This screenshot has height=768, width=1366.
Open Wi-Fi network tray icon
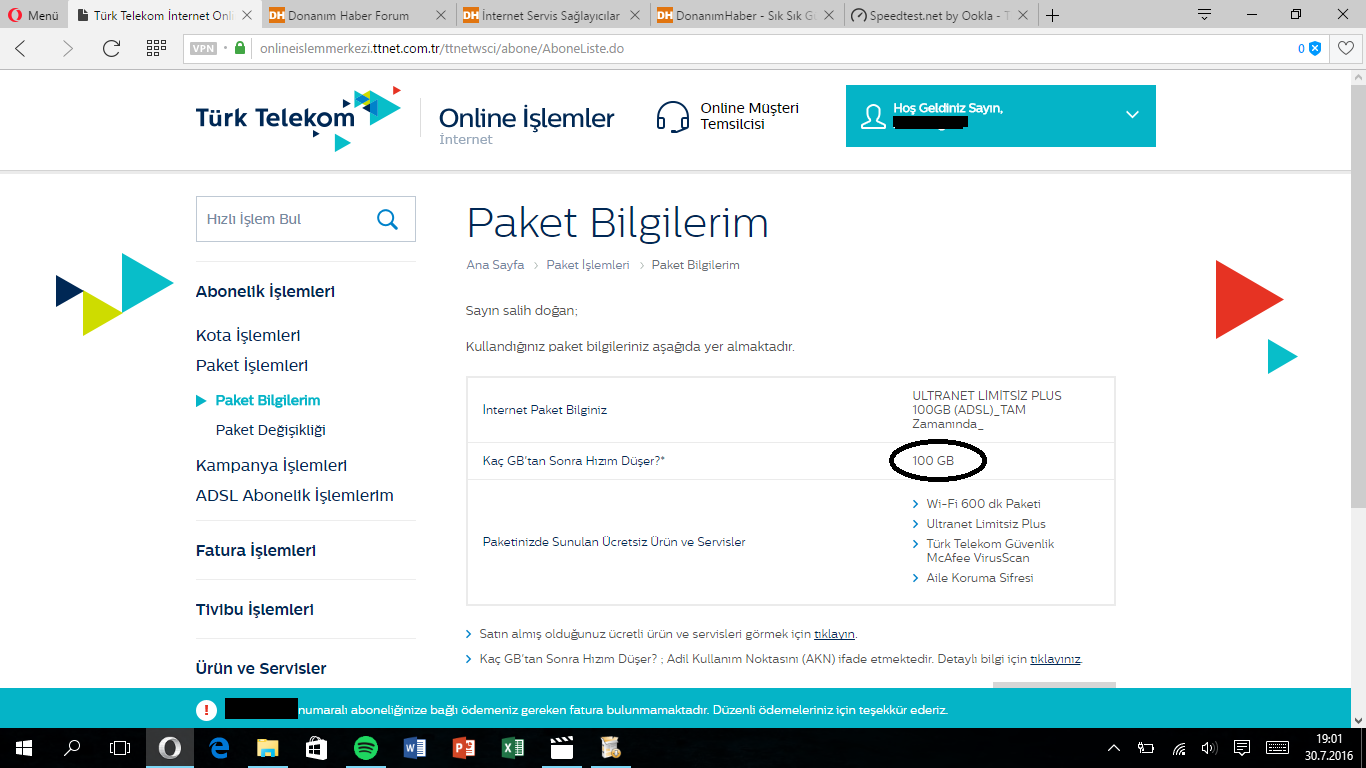click(1180, 747)
